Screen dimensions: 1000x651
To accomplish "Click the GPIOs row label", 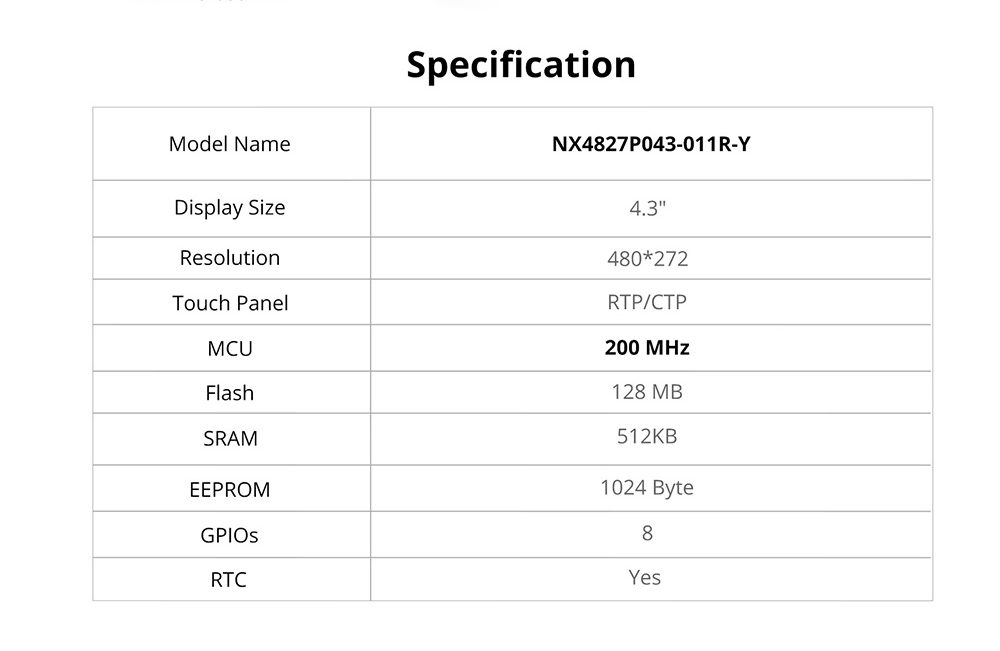I will [229, 536].
